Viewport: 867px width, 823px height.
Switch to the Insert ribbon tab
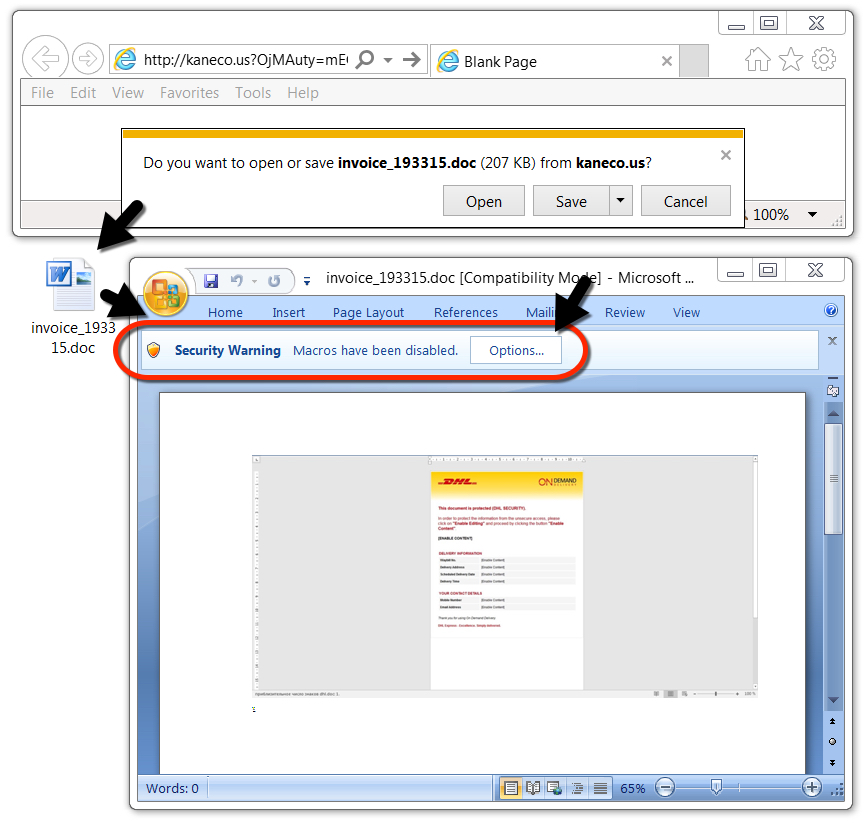(288, 312)
